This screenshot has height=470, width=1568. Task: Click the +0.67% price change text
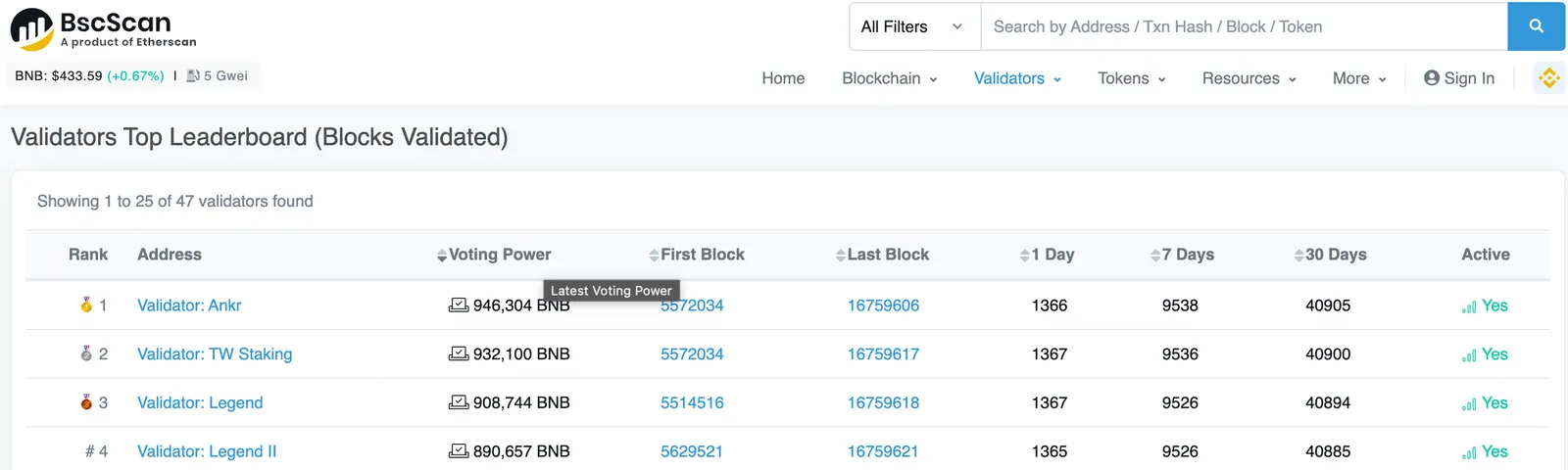pos(135,75)
